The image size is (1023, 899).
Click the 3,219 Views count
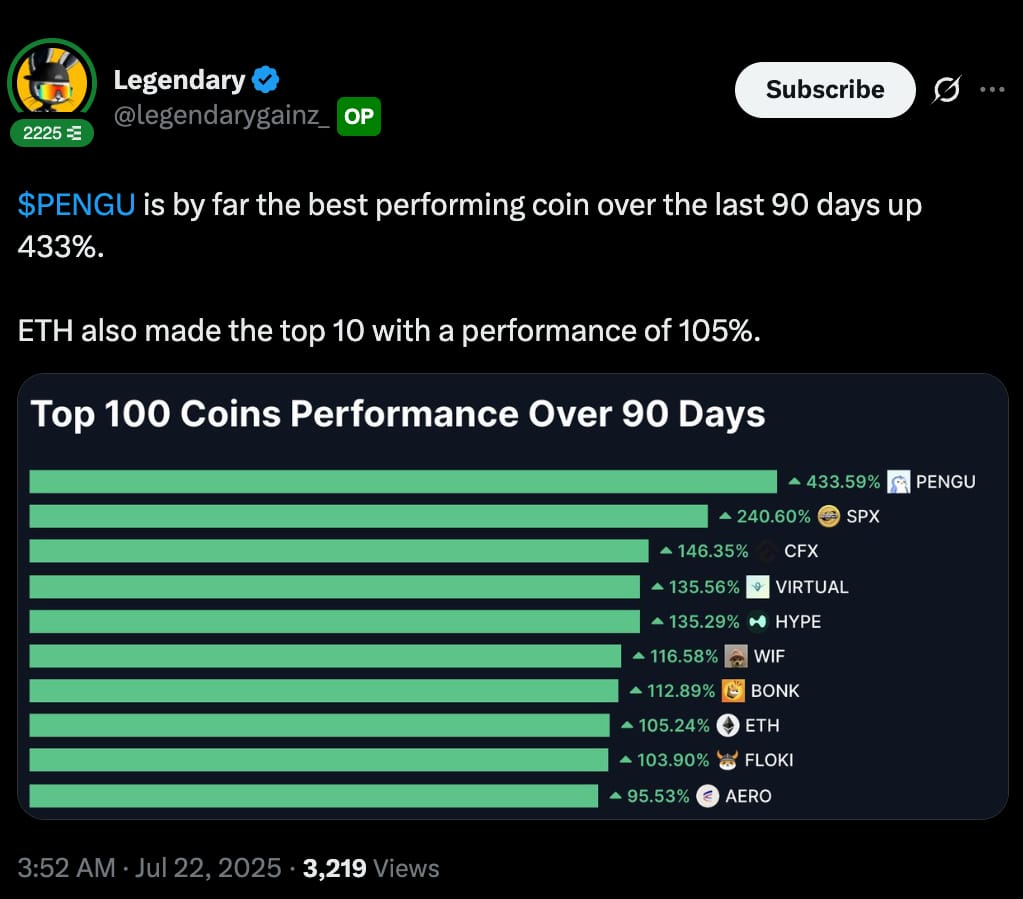[371, 868]
